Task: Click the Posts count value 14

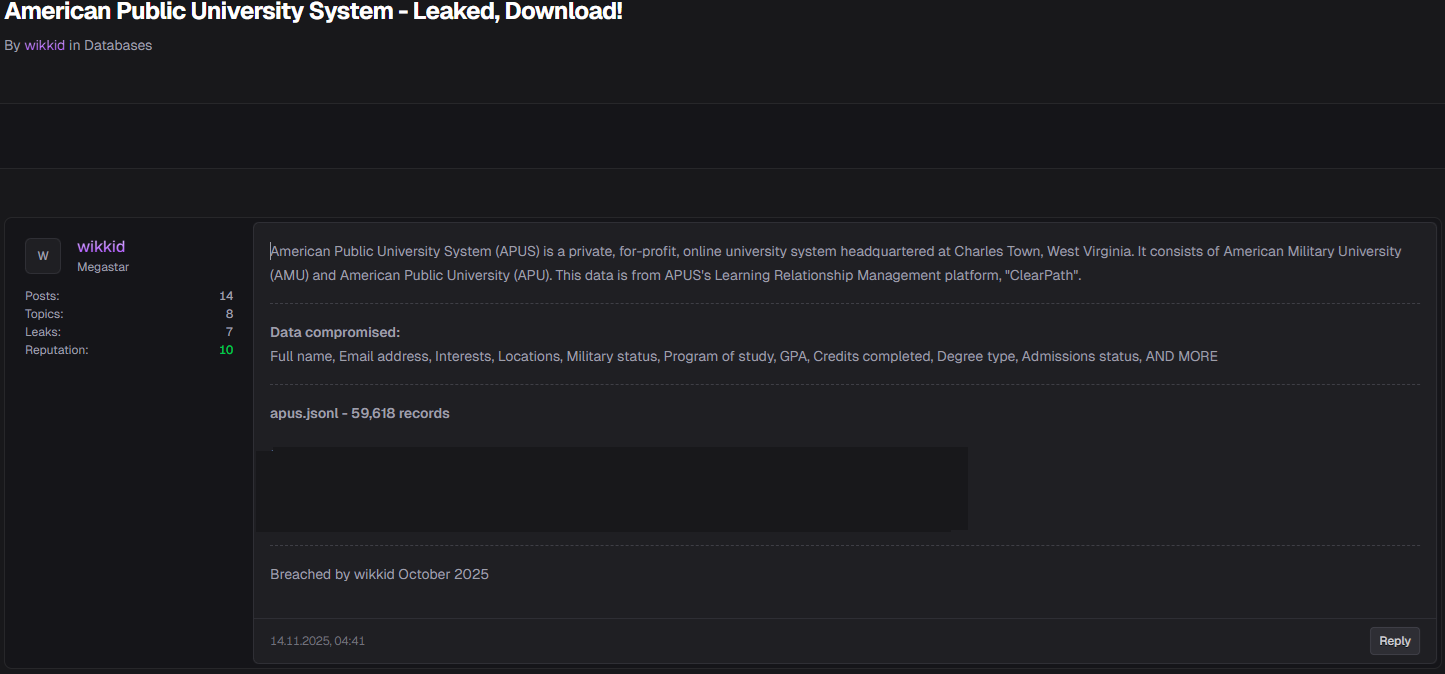Action: pos(226,296)
